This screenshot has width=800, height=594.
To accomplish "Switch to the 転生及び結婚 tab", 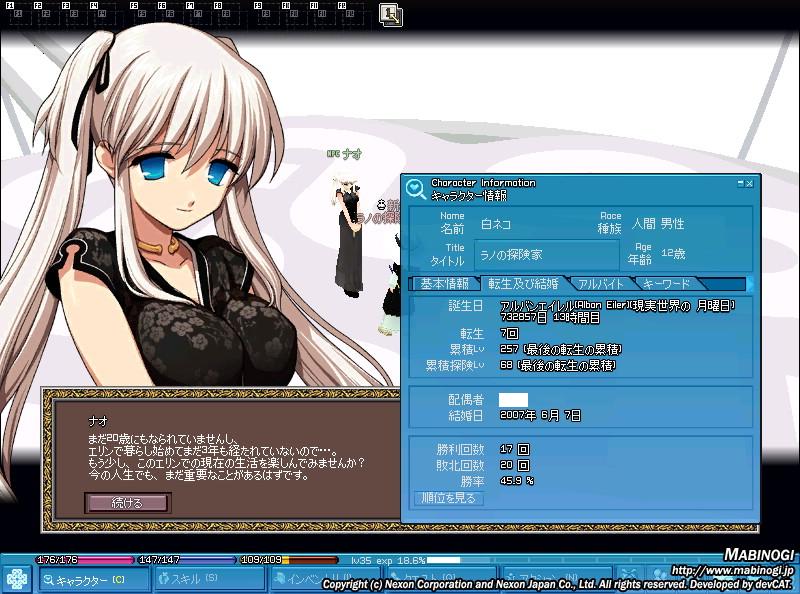I will pos(523,284).
